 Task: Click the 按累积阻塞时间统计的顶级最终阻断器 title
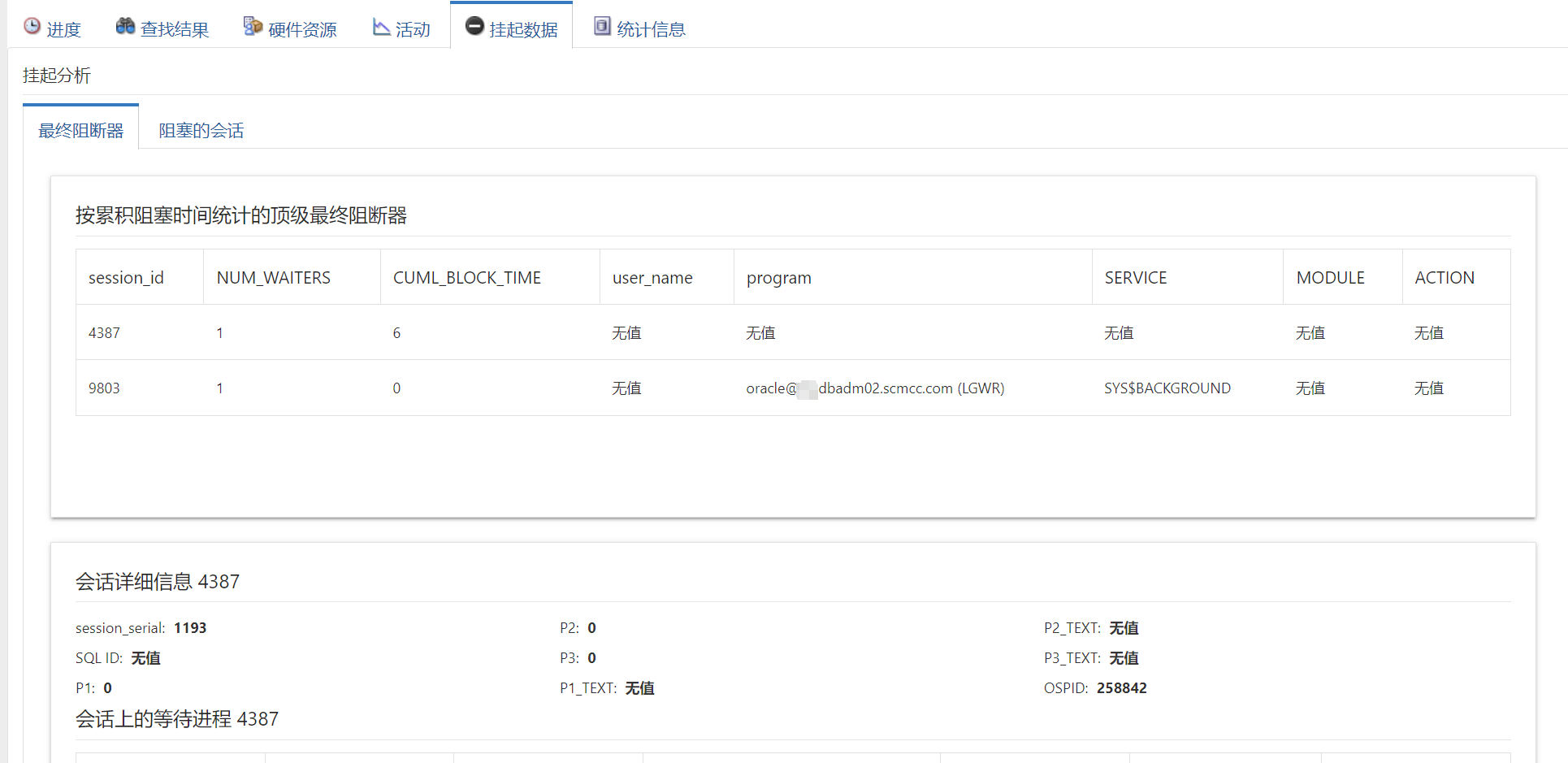(x=241, y=215)
